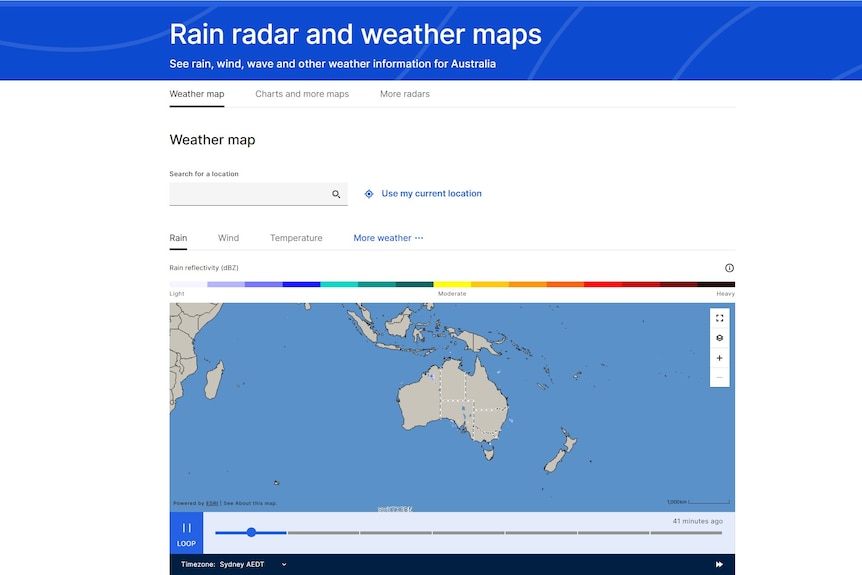Zoom out on the weather map
862x575 pixels.
[x=719, y=378]
